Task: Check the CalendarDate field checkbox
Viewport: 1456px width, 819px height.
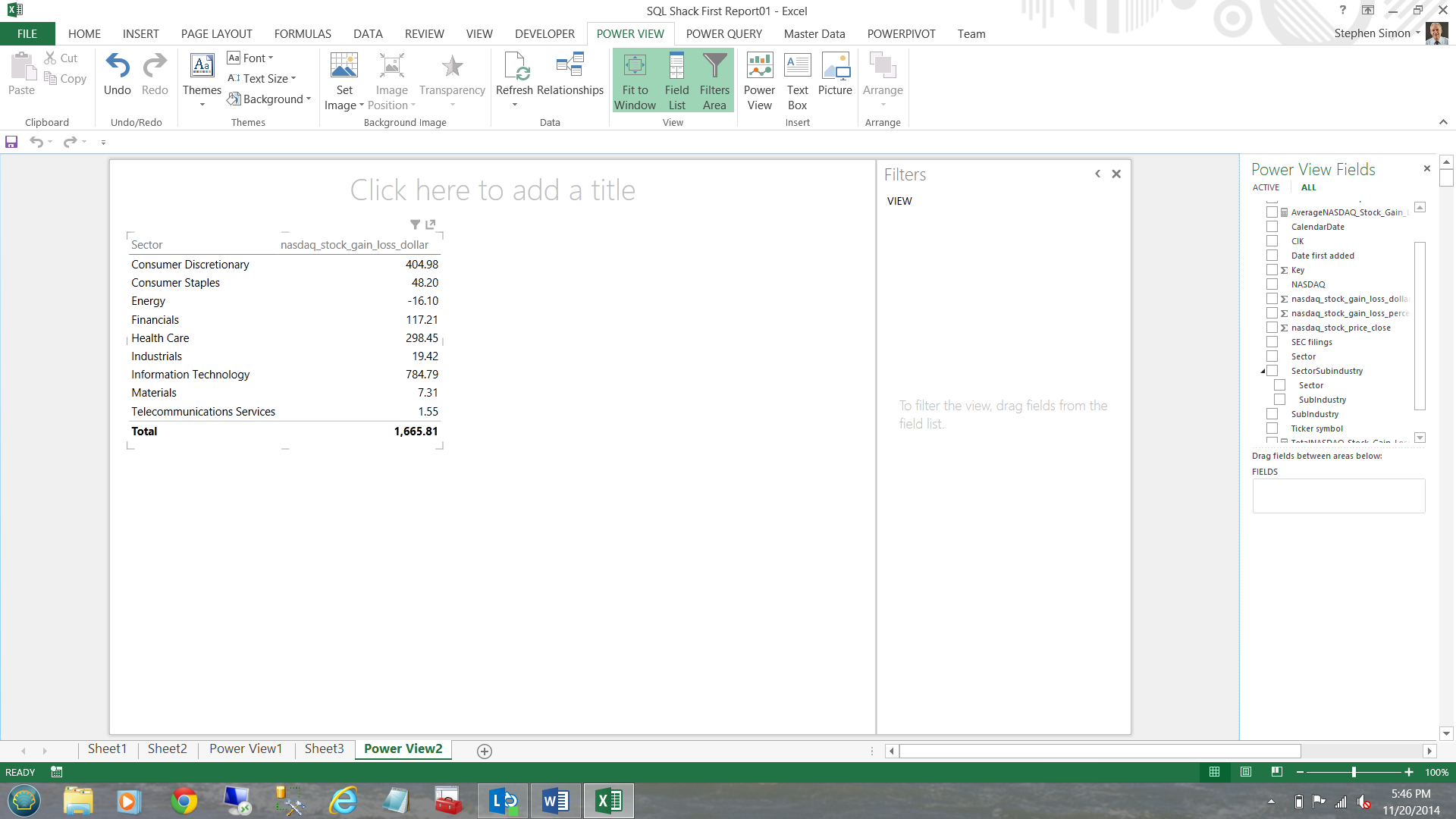Action: [1272, 227]
